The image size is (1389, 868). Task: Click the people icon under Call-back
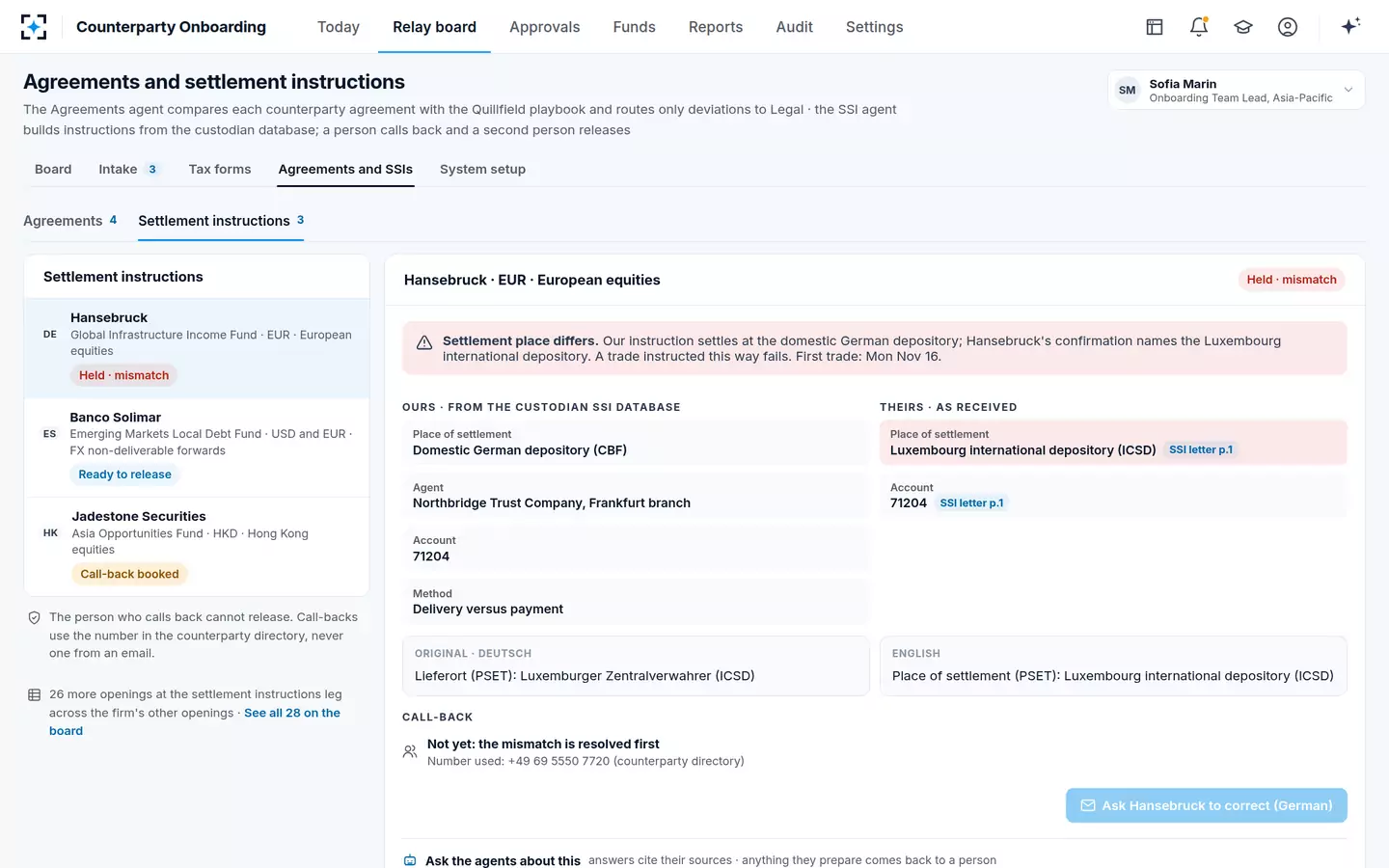410,751
